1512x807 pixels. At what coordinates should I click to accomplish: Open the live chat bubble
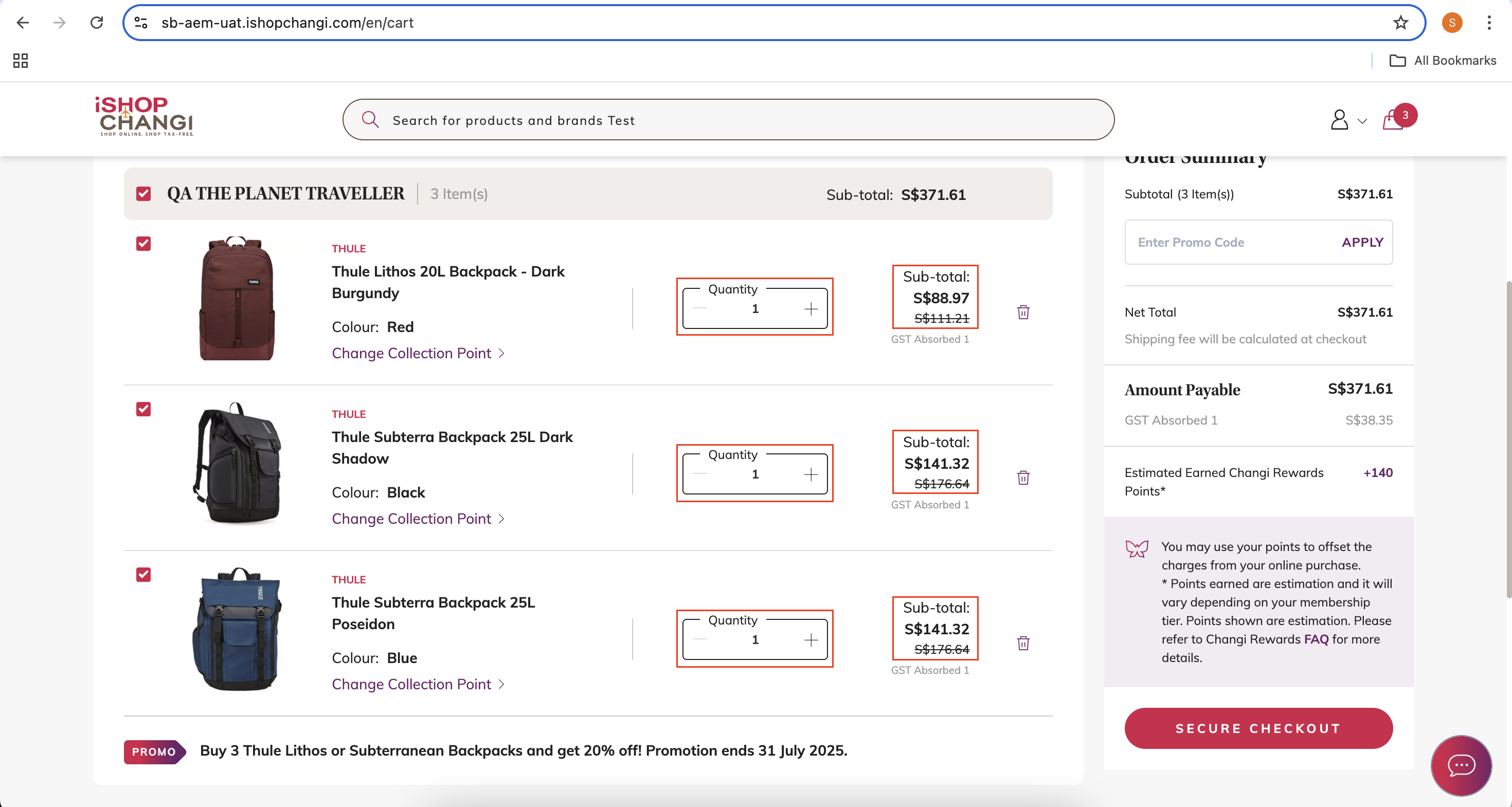tap(1461, 765)
